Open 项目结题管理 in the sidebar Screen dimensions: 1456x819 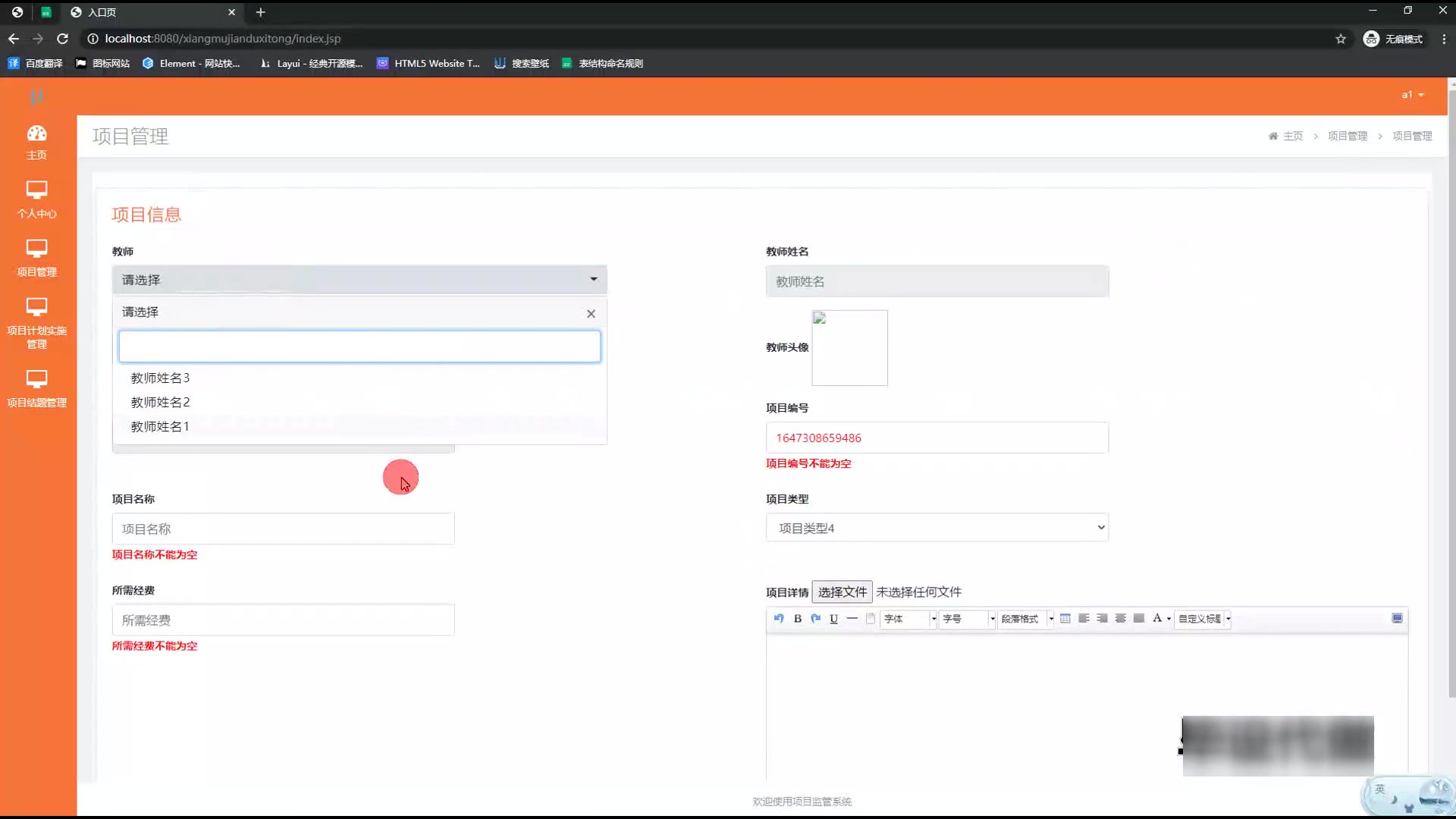tap(36, 390)
